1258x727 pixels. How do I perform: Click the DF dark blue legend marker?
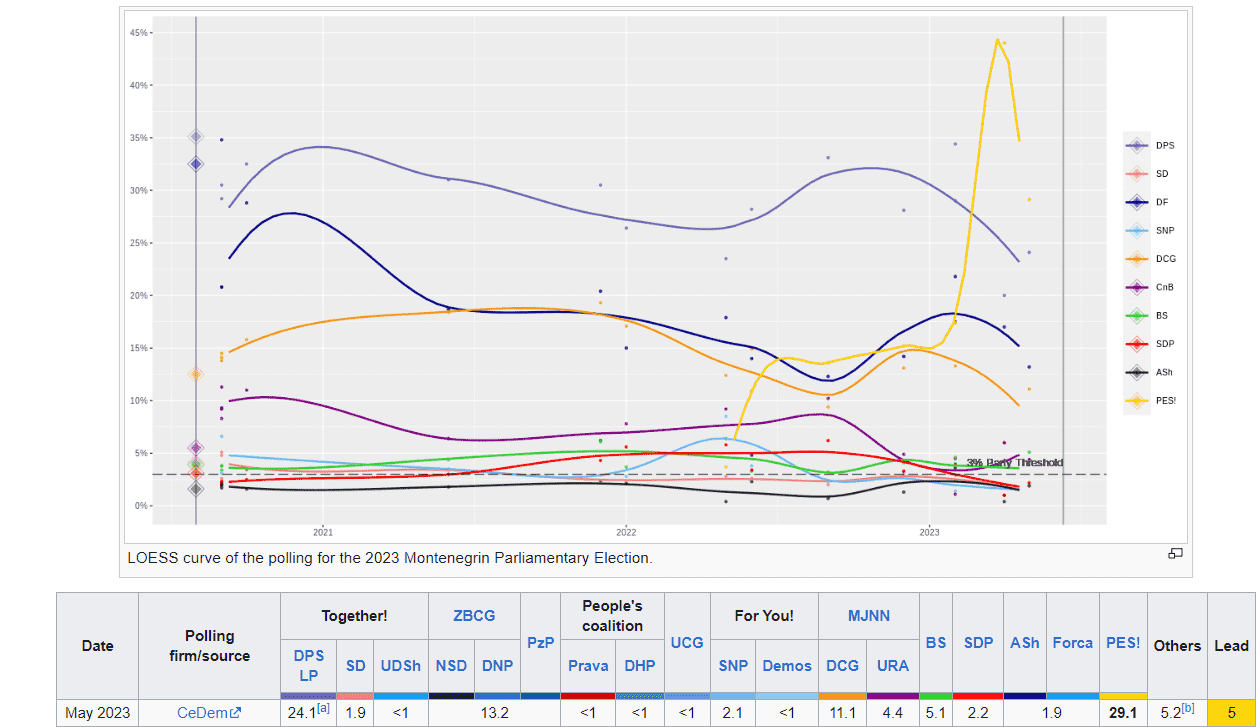(x=1136, y=202)
